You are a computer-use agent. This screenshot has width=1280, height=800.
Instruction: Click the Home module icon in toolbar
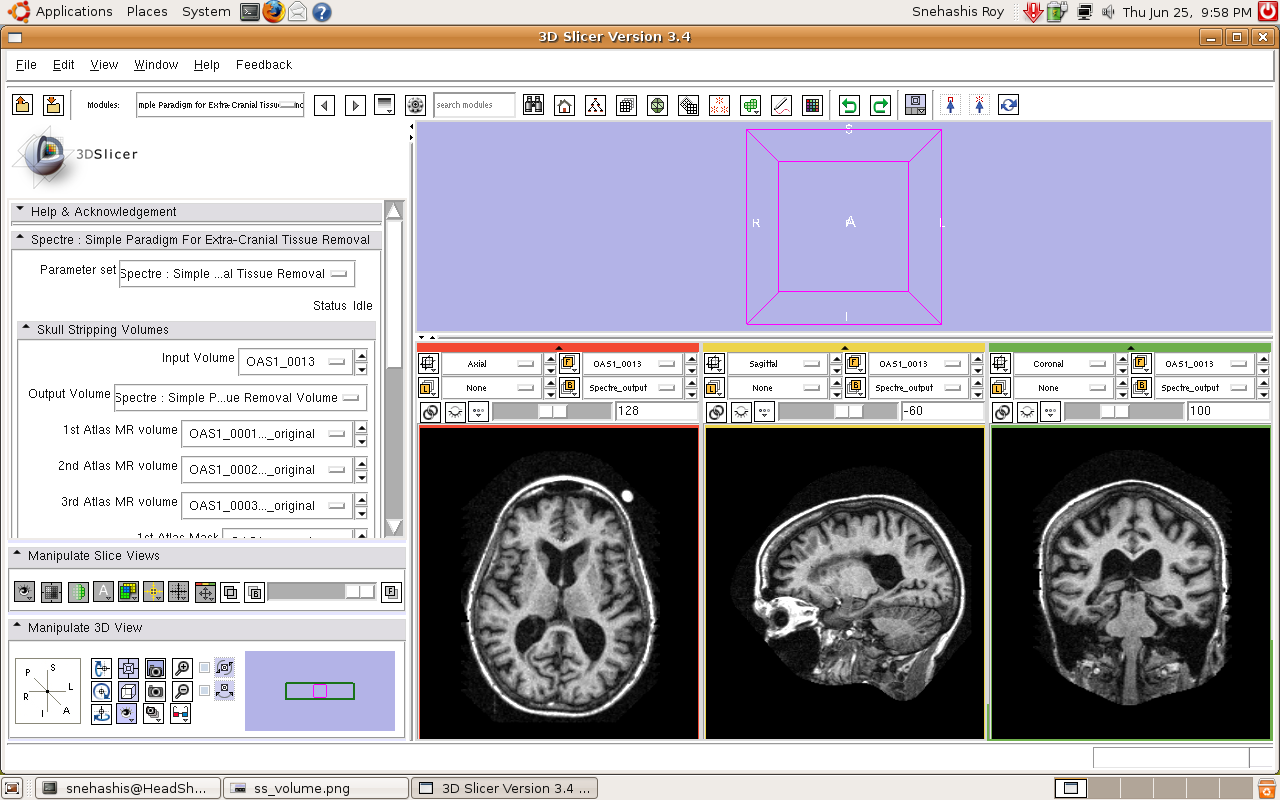[564, 105]
